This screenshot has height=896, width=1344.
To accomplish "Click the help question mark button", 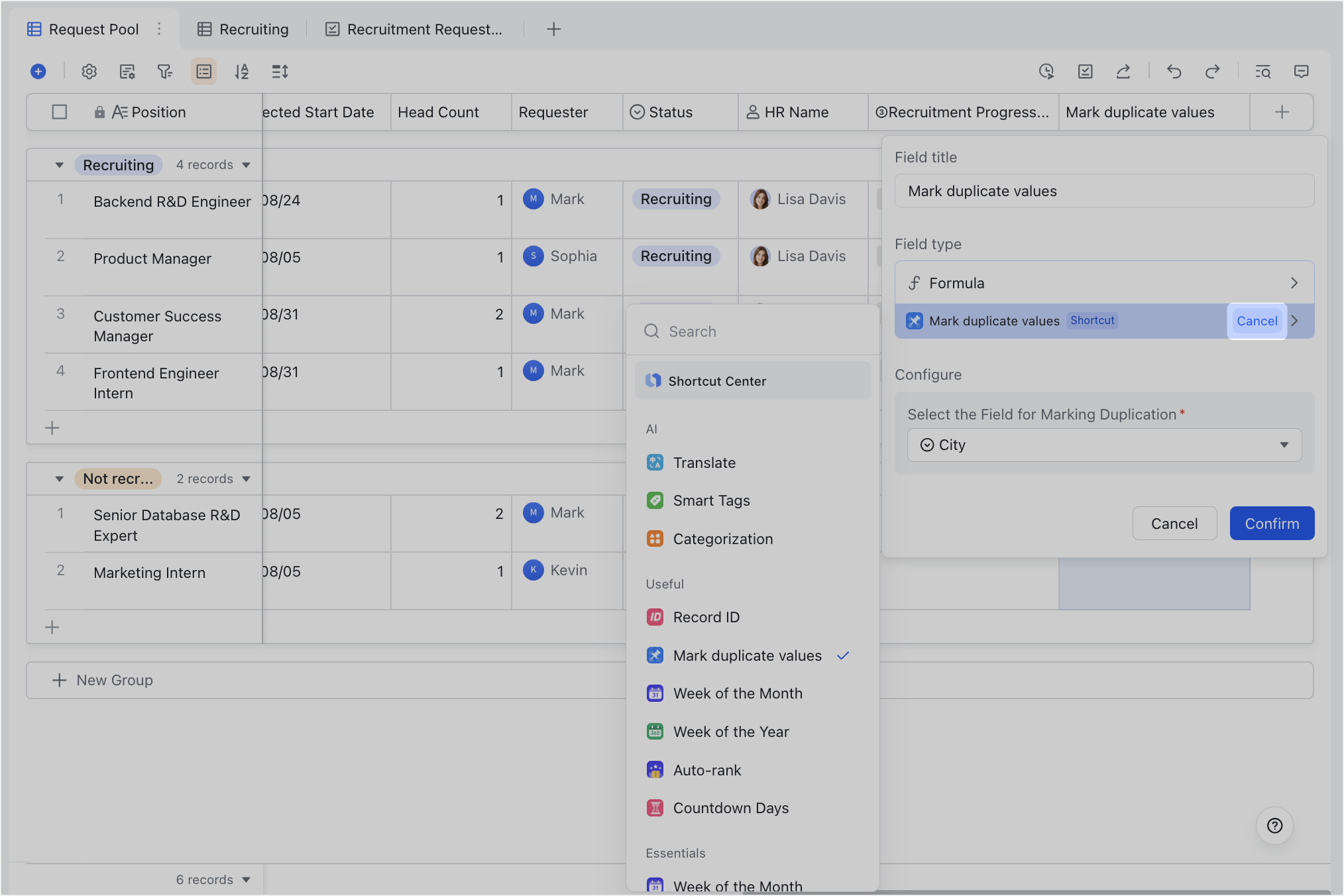I will [x=1274, y=826].
